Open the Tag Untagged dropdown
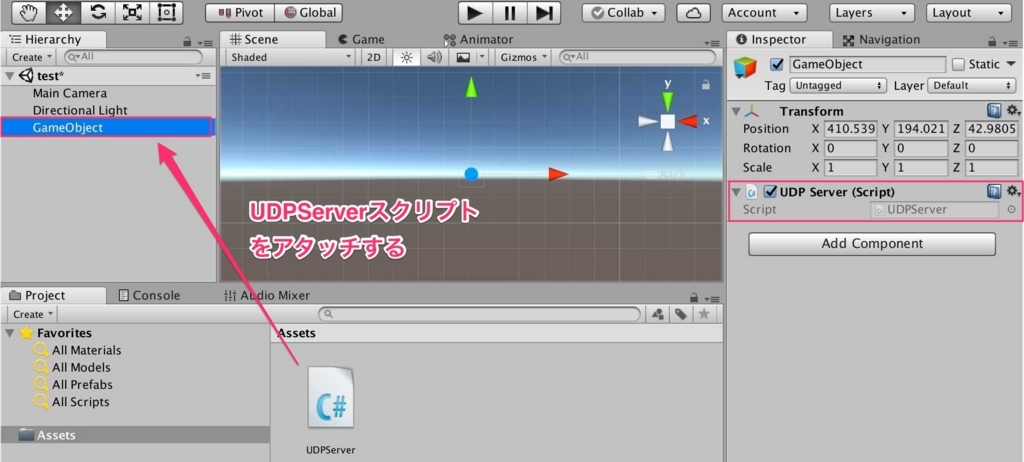This screenshot has height=462, width=1024. point(838,86)
